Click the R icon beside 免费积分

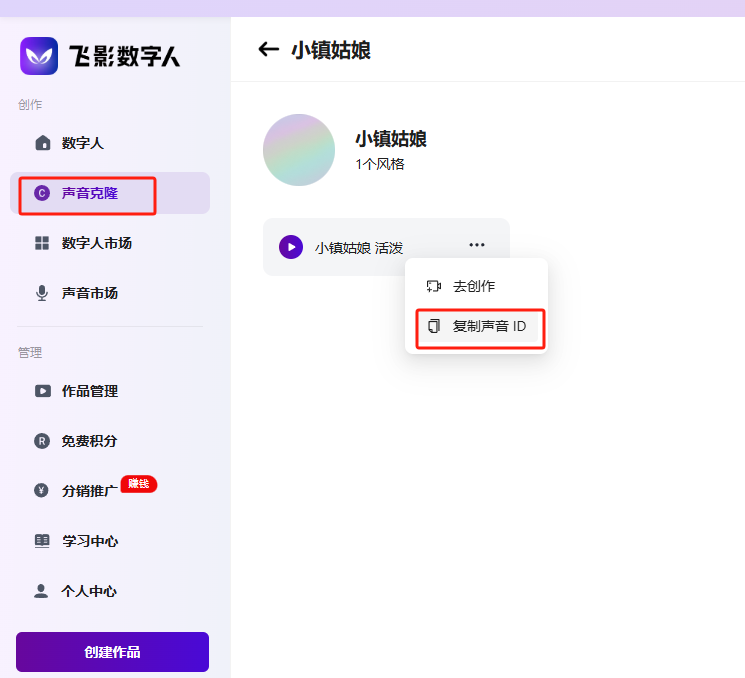[x=42, y=441]
